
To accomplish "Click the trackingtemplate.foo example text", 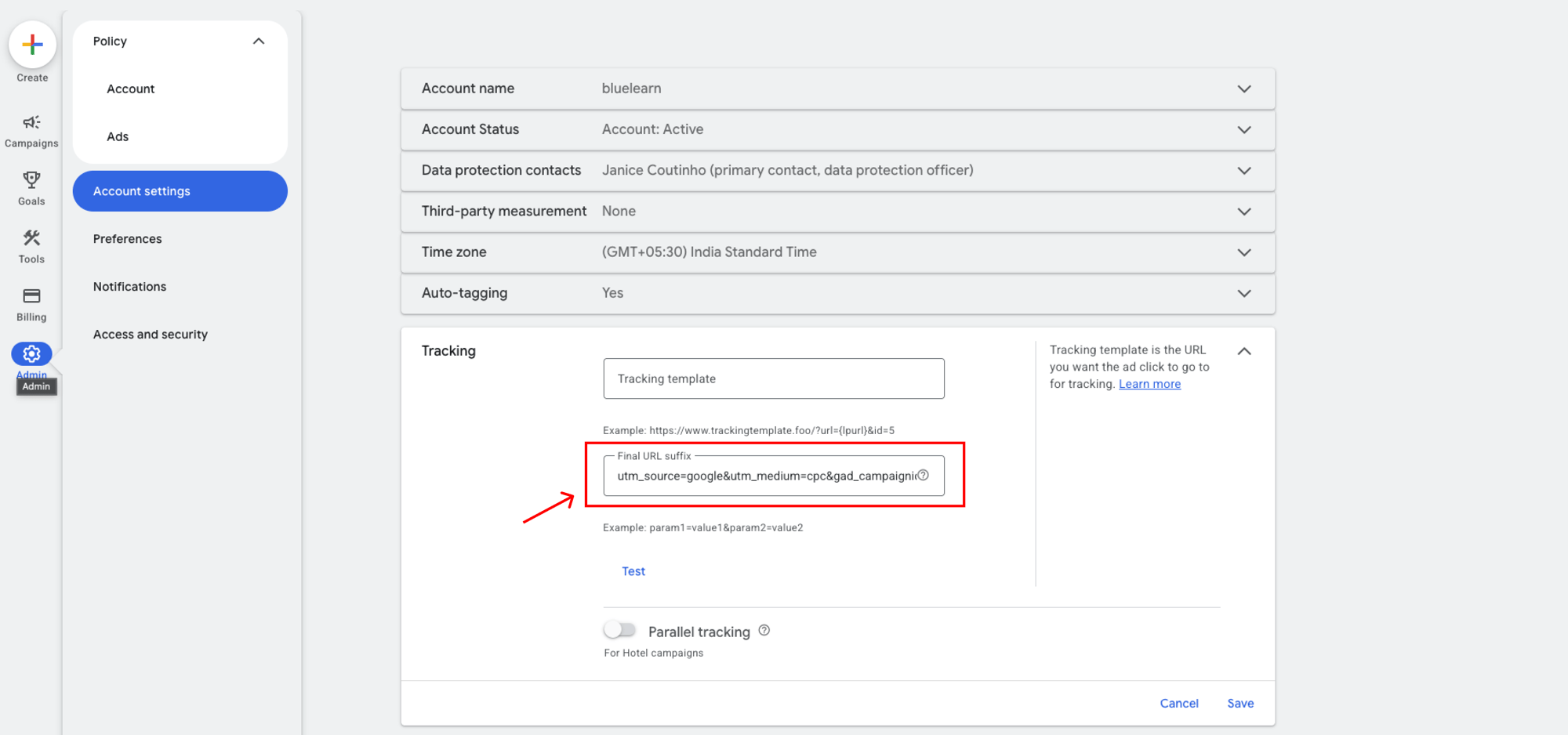I will (749, 430).
